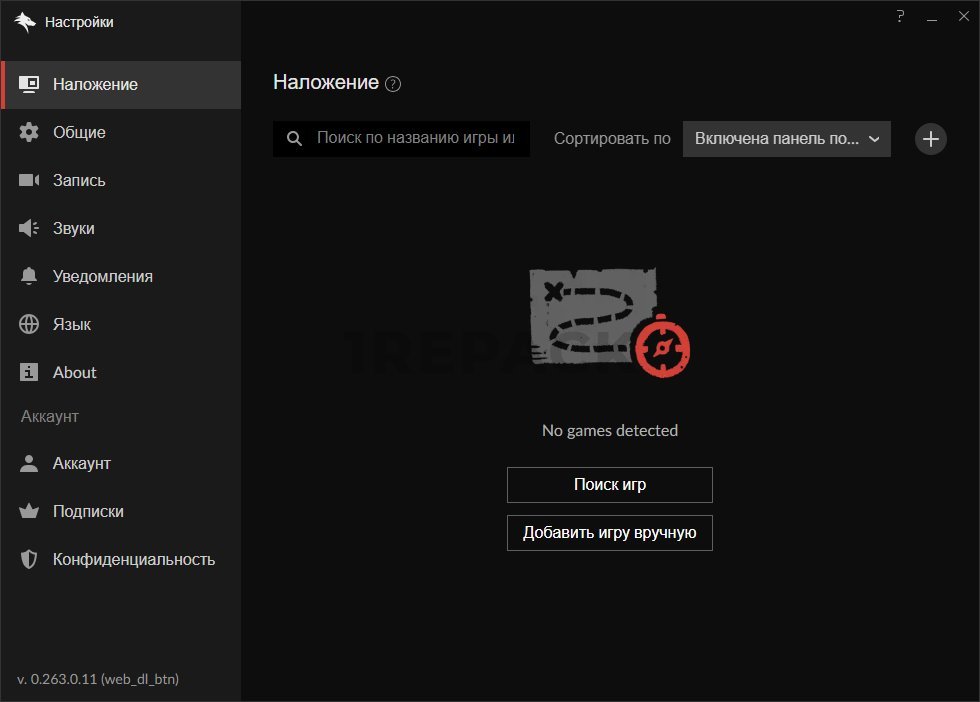The width and height of the screenshot is (980, 702).
Task: Click the question mark in title bar
Action: tap(900, 17)
